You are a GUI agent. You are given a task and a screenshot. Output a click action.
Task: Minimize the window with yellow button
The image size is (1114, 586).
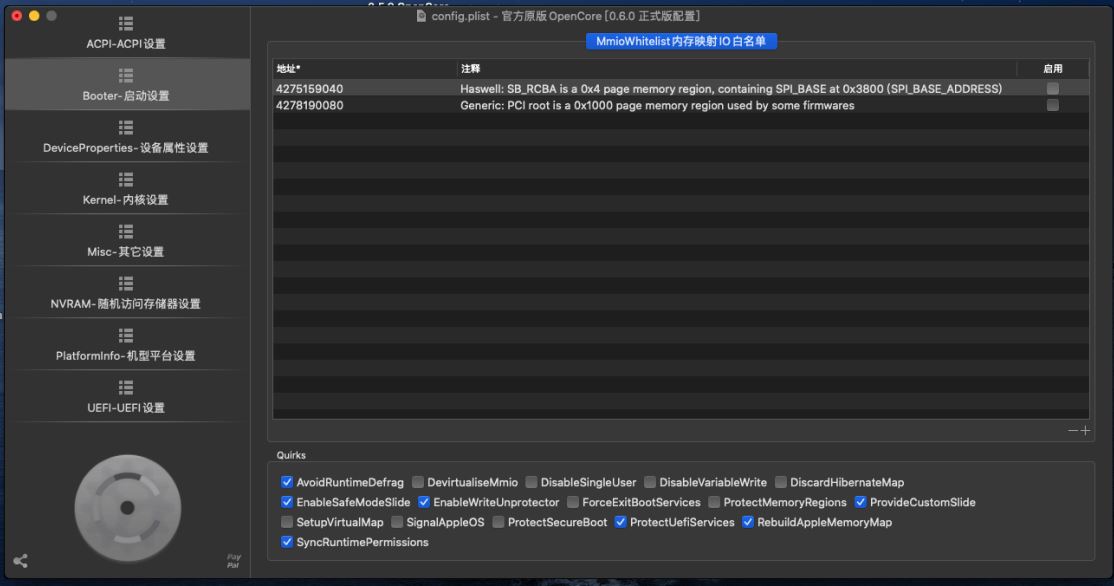point(34,16)
